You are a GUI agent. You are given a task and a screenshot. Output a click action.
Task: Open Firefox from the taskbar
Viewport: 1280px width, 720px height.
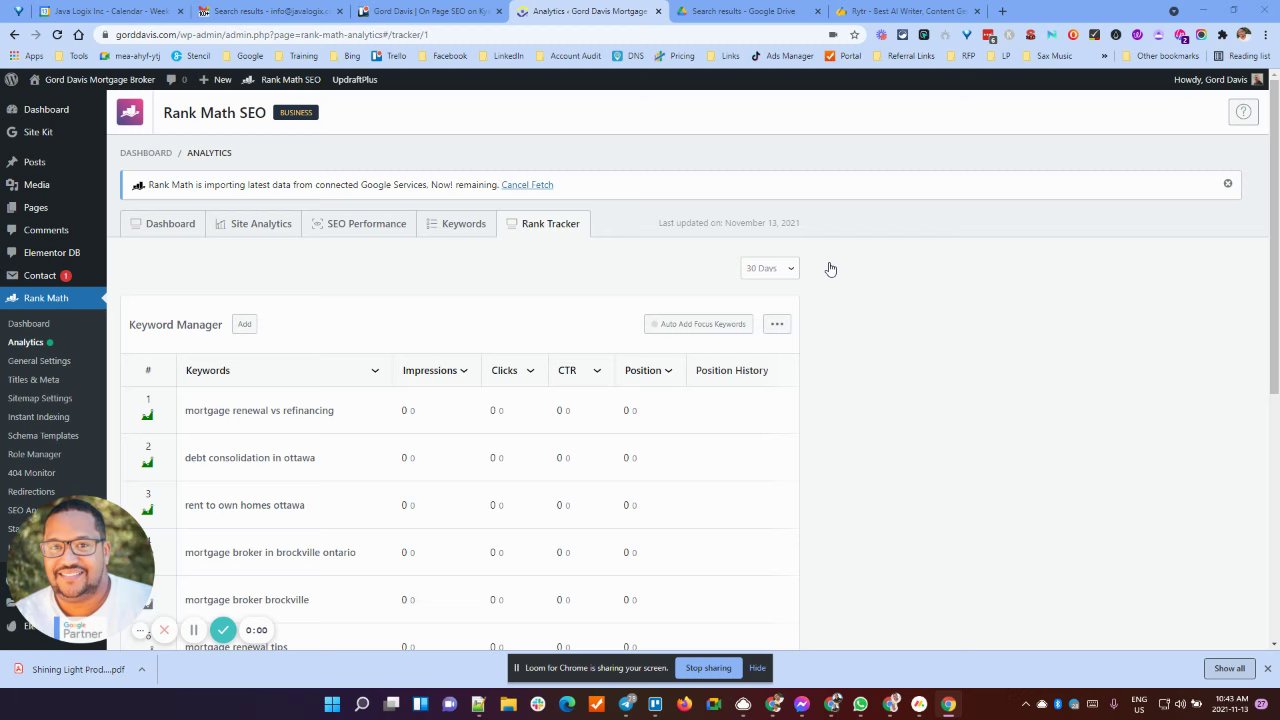point(684,704)
